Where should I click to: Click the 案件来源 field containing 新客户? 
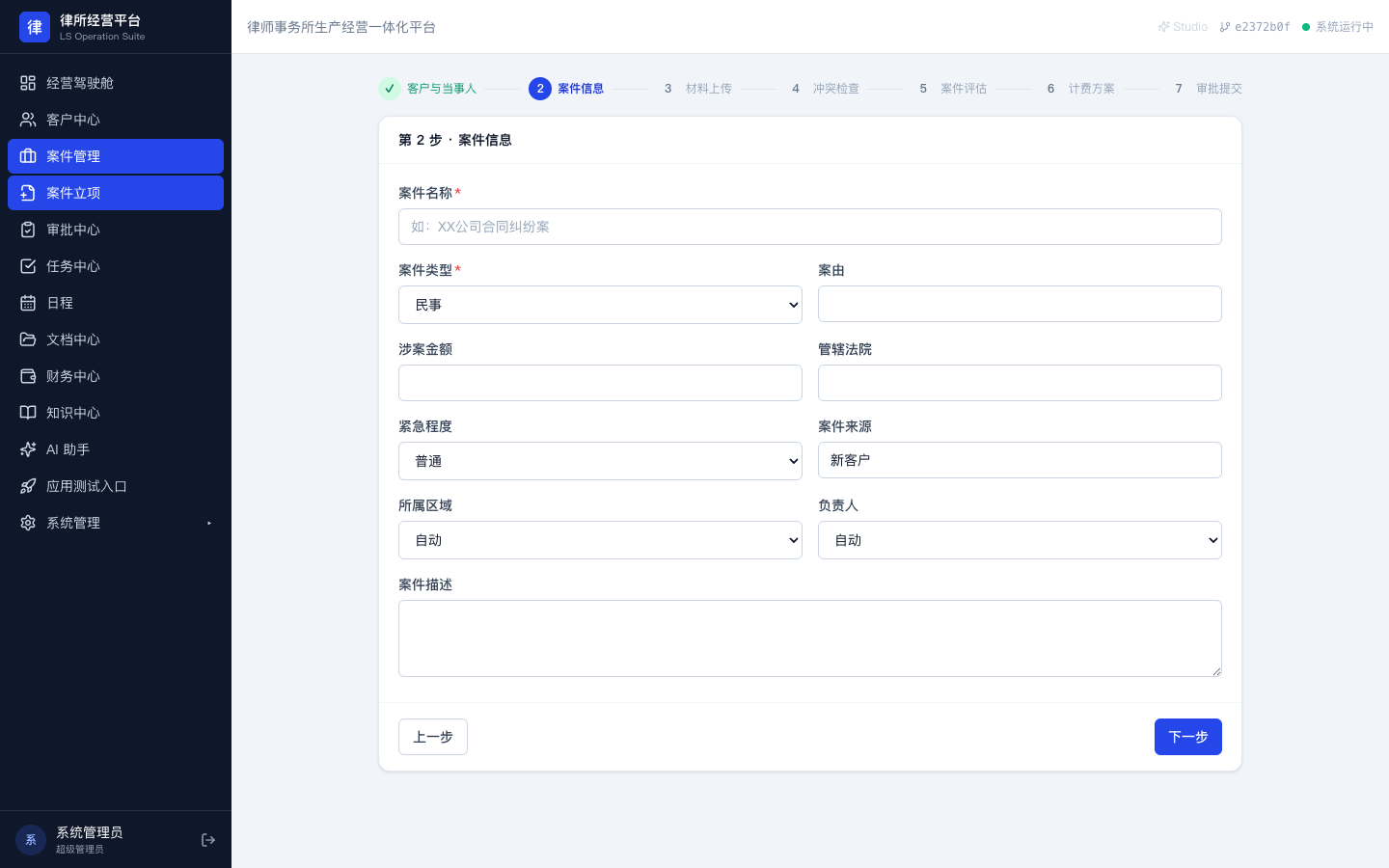(x=1020, y=460)
